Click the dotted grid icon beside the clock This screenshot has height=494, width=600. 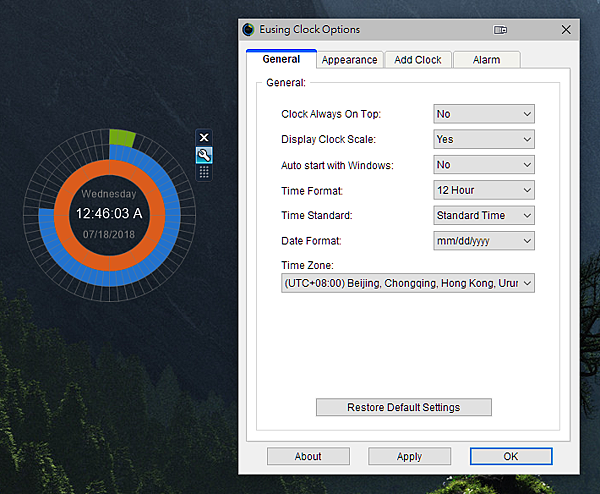click(204, 172)
